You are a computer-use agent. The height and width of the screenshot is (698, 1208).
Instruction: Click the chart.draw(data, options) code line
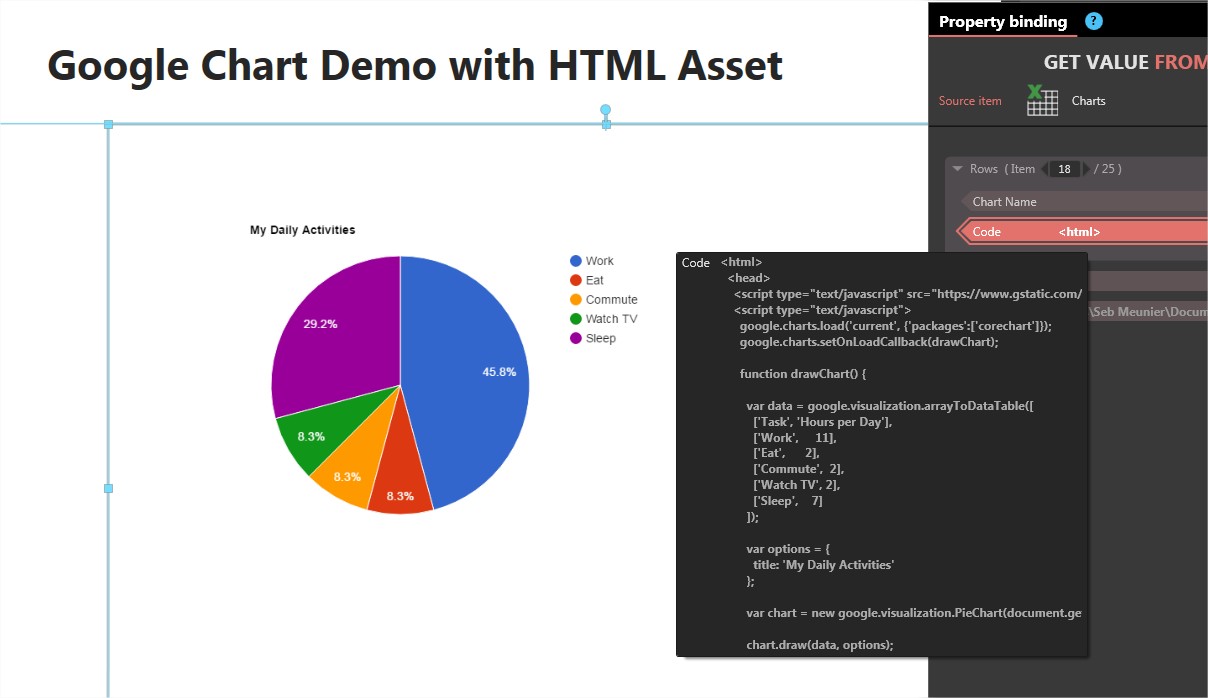pos(819,645)
